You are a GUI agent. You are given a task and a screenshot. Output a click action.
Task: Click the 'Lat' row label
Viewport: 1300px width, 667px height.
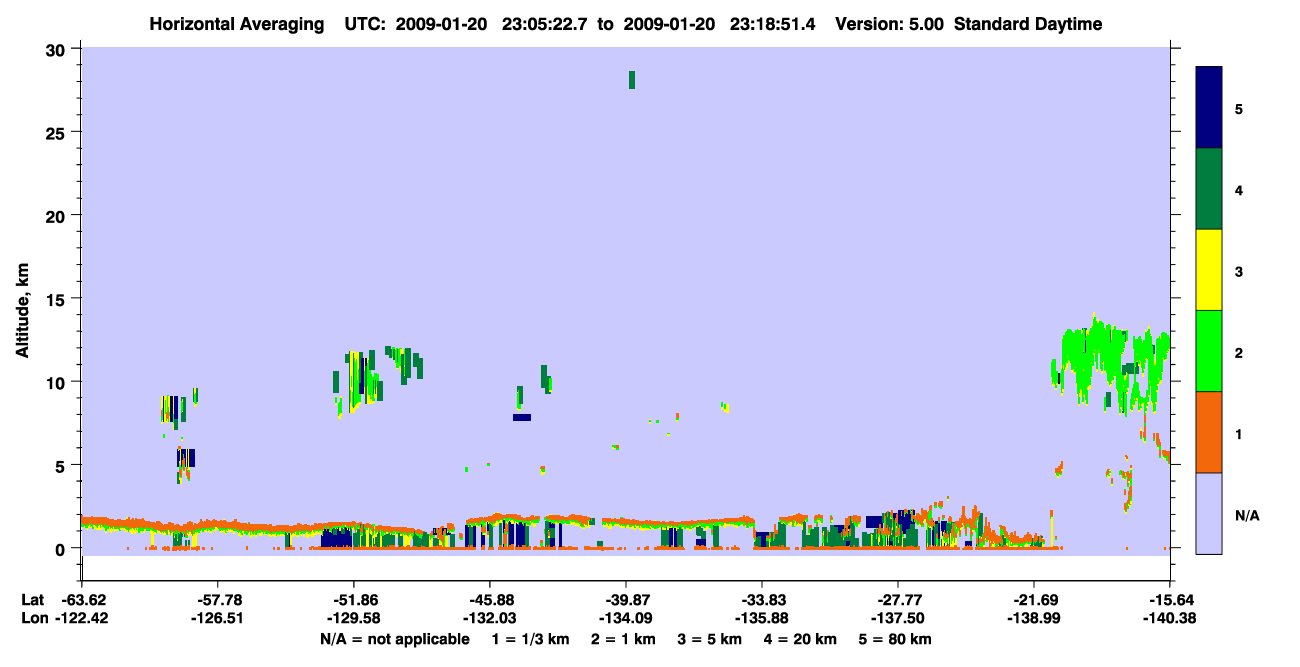click(x=32, y=600)
